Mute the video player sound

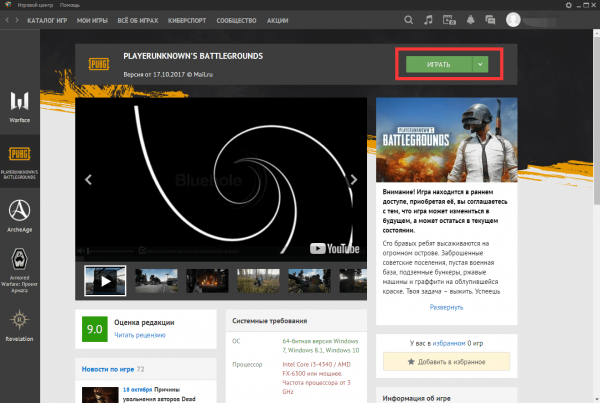click(81, 251)
